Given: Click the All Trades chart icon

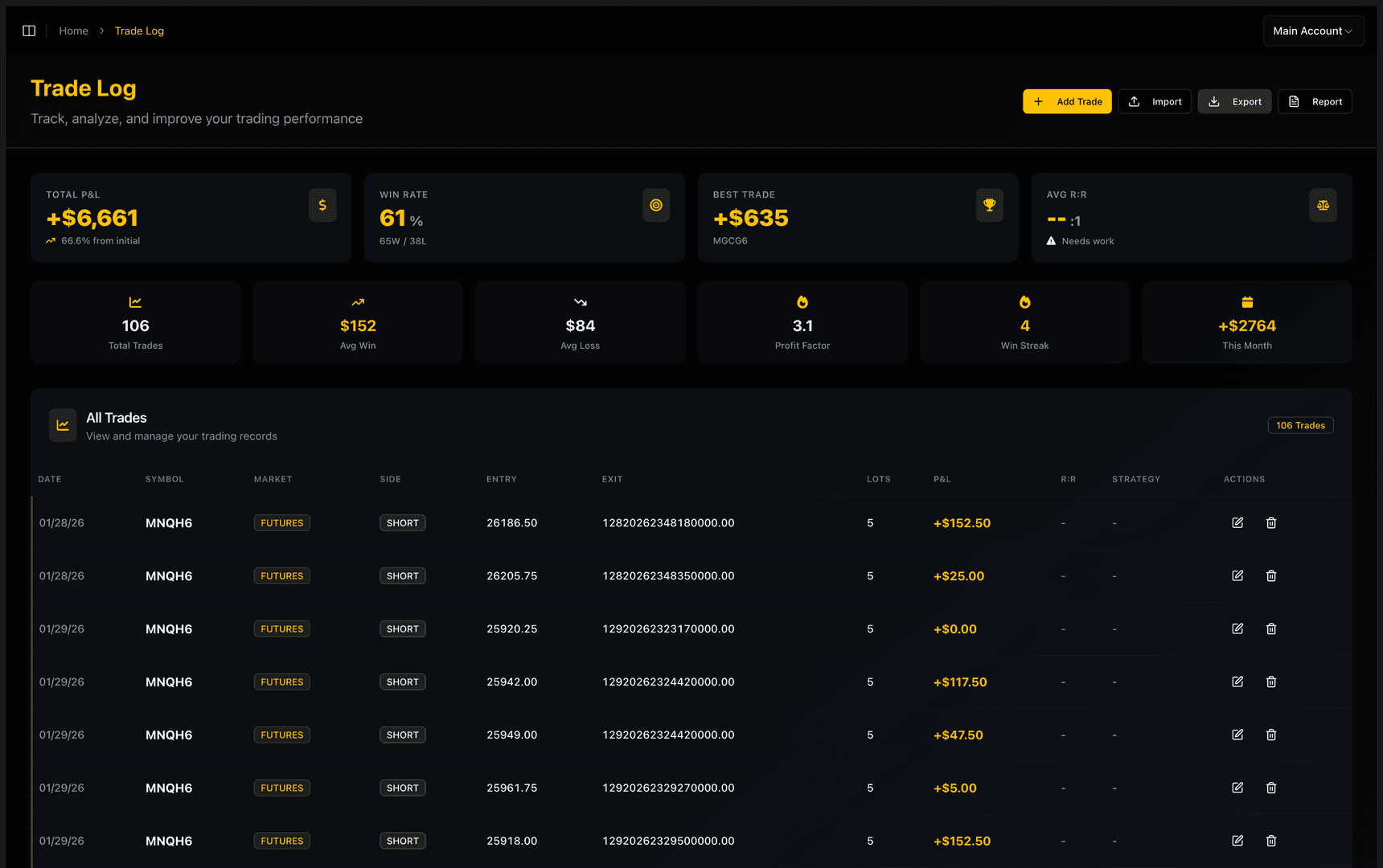Looking at the screenshot, I should 63,425.
